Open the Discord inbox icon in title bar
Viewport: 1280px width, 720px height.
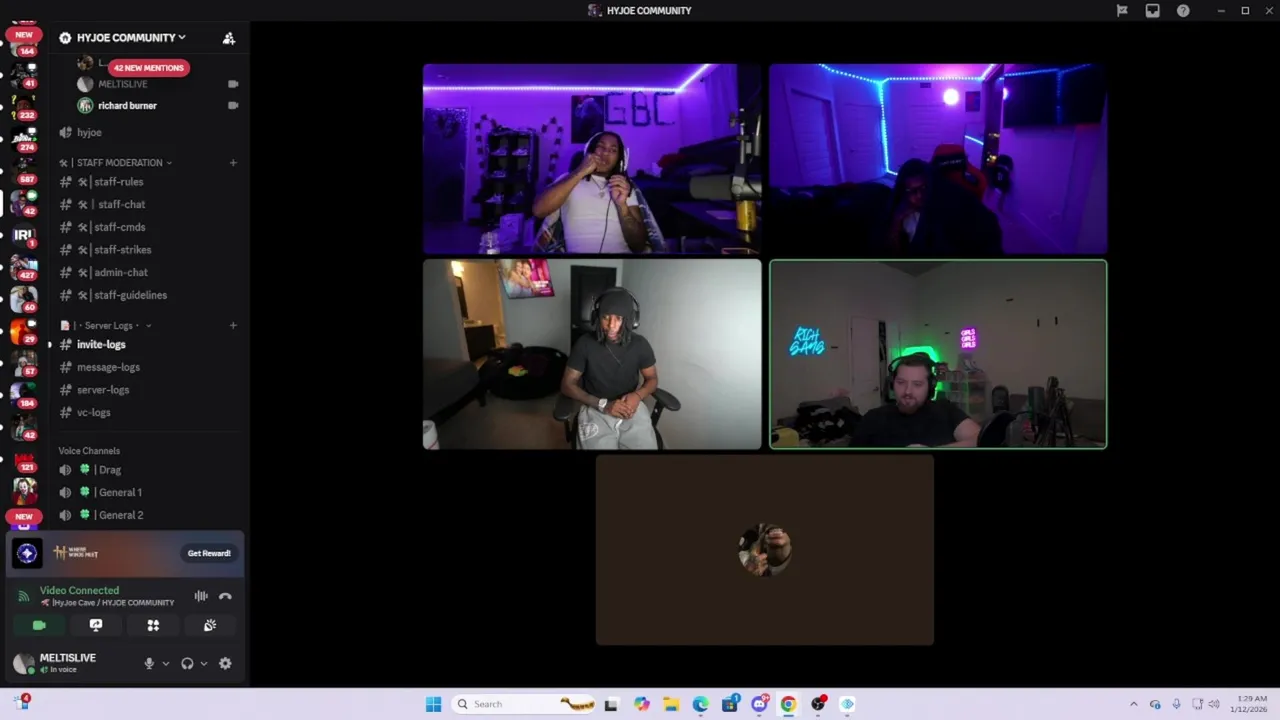(1153, 11)
